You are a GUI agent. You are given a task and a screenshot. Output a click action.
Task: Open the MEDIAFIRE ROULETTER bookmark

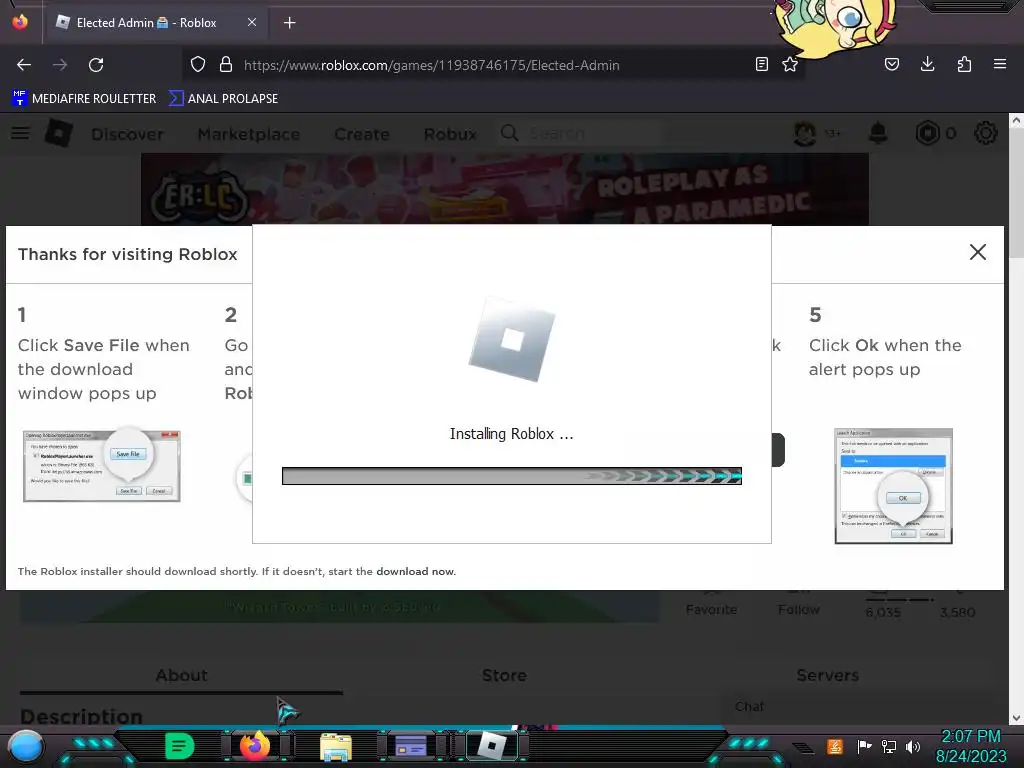[x=84, y=99]
